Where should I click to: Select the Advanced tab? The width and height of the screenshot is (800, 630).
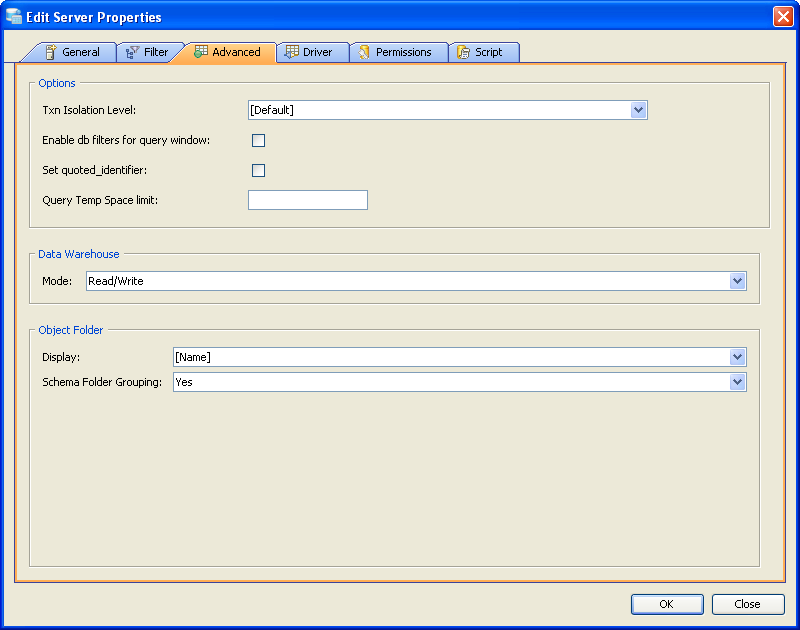click(228, 52)
